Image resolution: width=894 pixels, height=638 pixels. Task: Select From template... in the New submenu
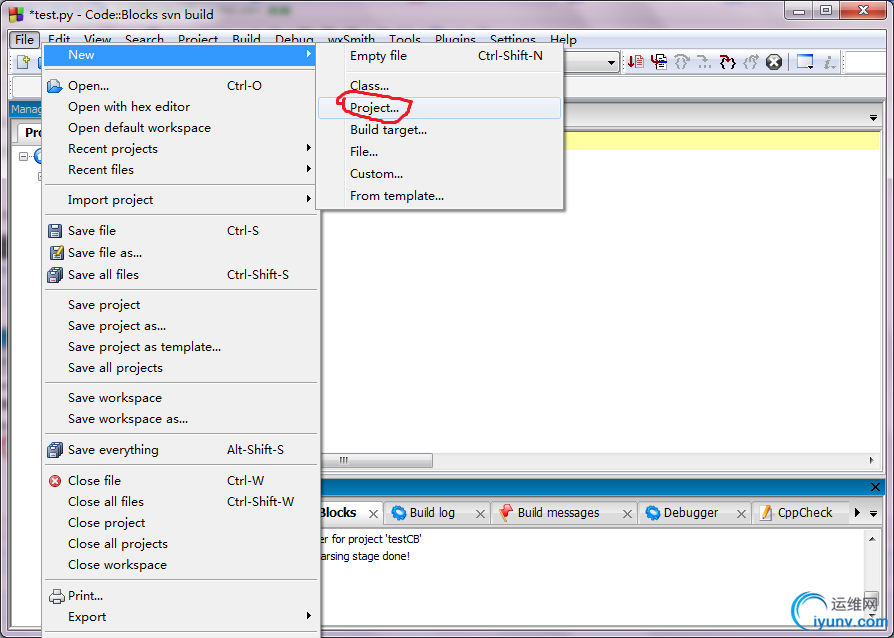coord(440,196)
